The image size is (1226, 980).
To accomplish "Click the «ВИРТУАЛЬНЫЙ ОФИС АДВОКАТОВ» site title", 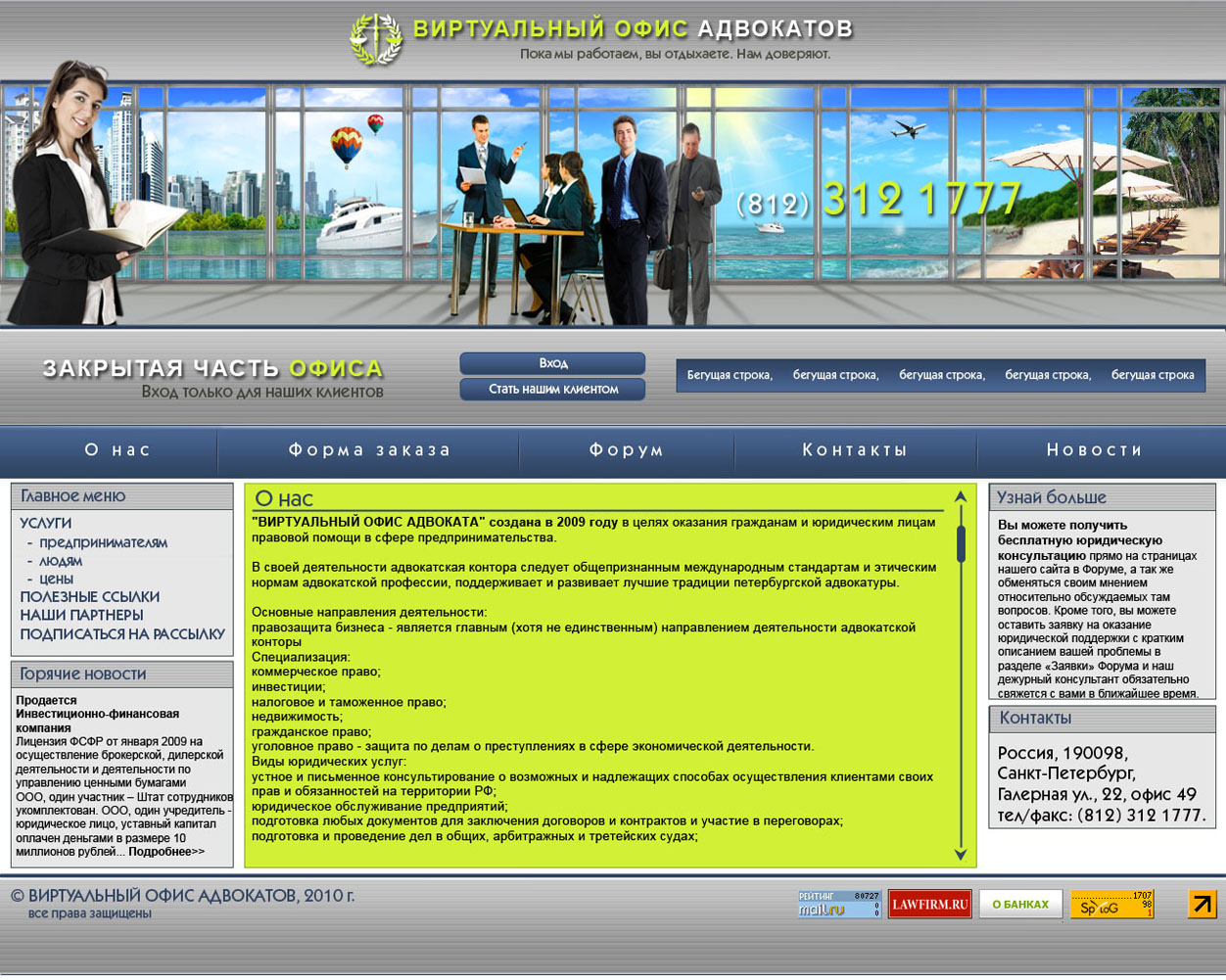I will click(633, 28).
